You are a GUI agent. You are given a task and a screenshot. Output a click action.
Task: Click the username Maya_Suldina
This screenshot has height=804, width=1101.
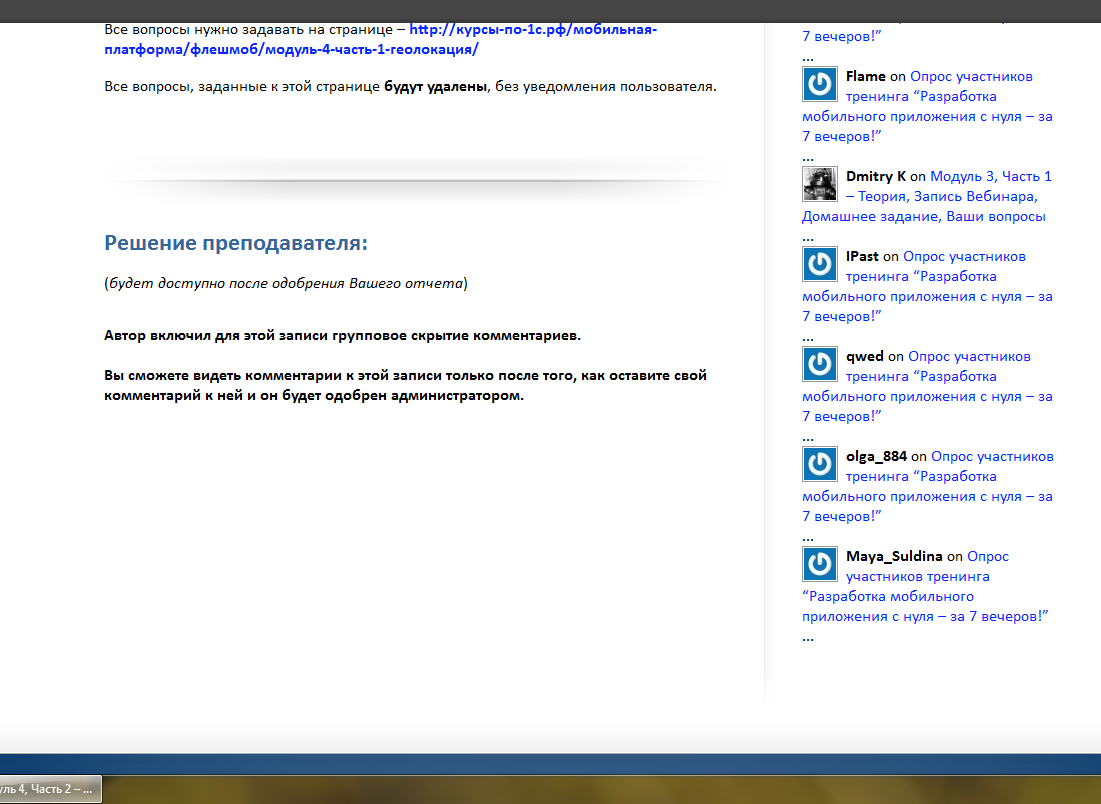click(x=894, y=557)
